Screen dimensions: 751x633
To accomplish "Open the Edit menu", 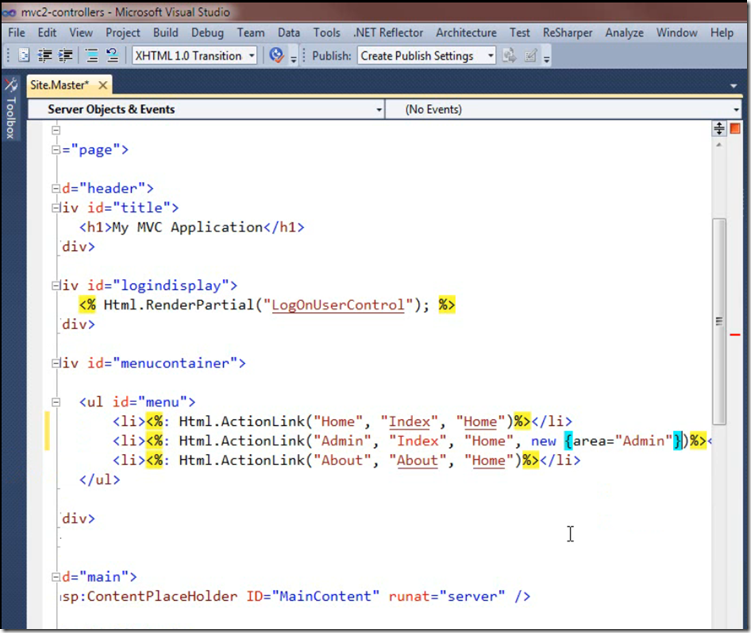I will click(x=47, y=33).
